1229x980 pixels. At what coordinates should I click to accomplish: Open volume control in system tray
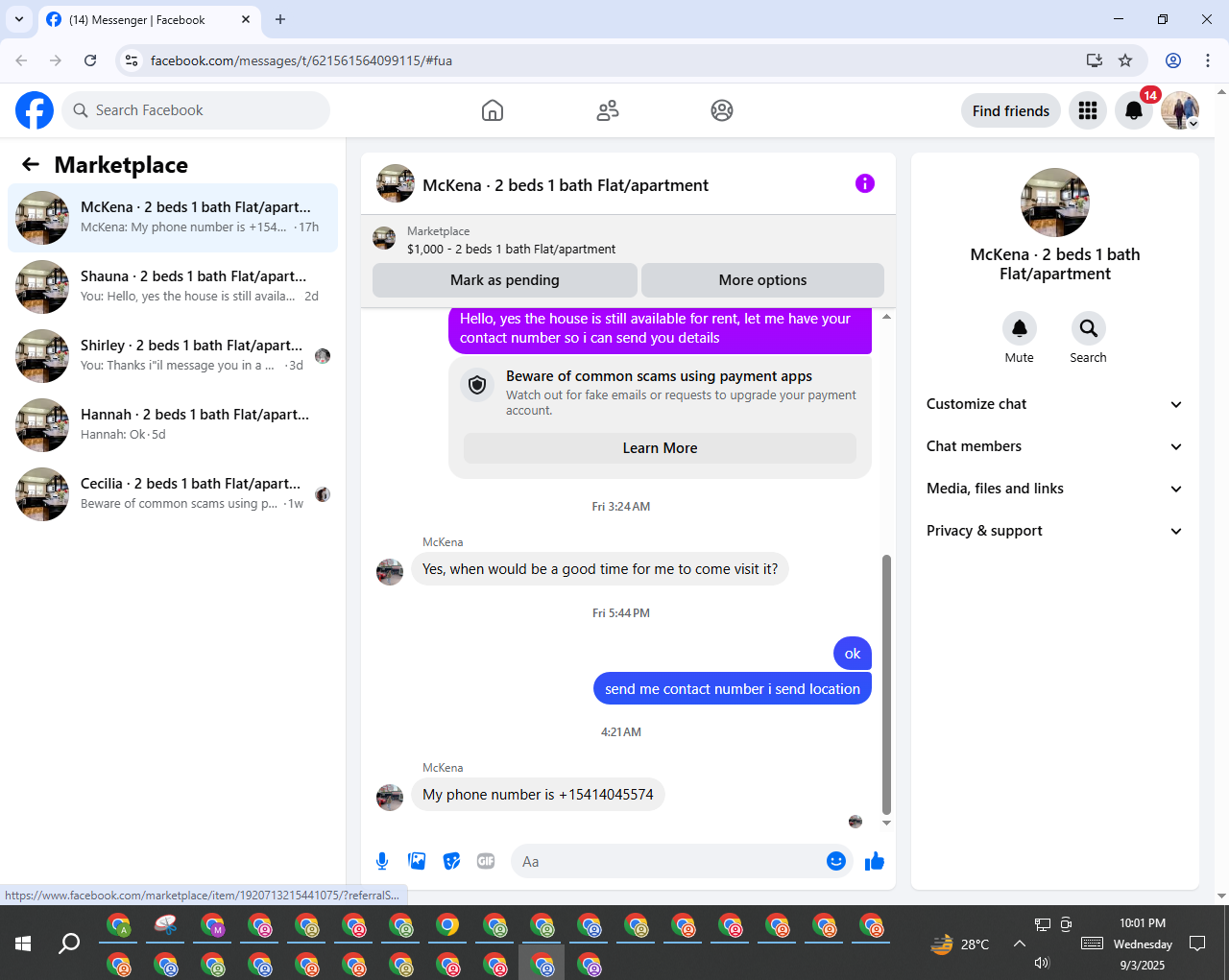[1042, 963]
